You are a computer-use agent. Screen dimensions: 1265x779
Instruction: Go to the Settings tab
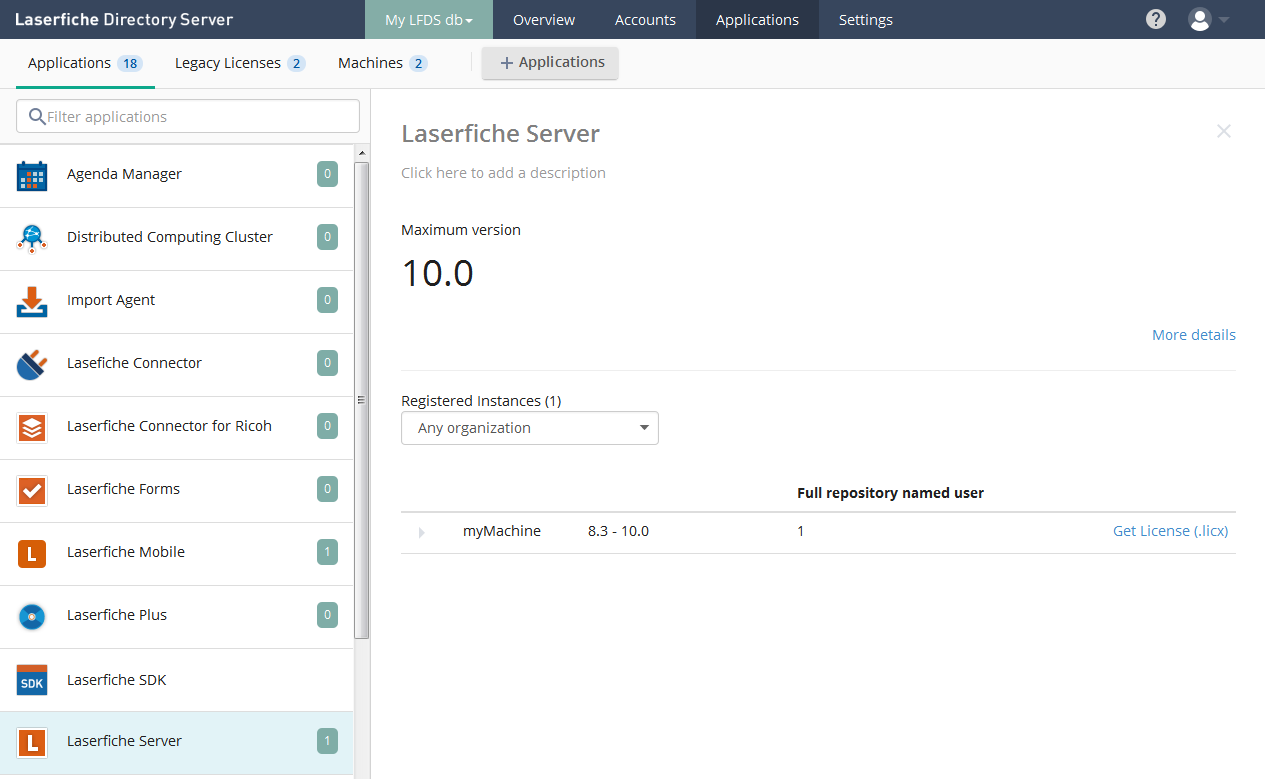[866, 20]
